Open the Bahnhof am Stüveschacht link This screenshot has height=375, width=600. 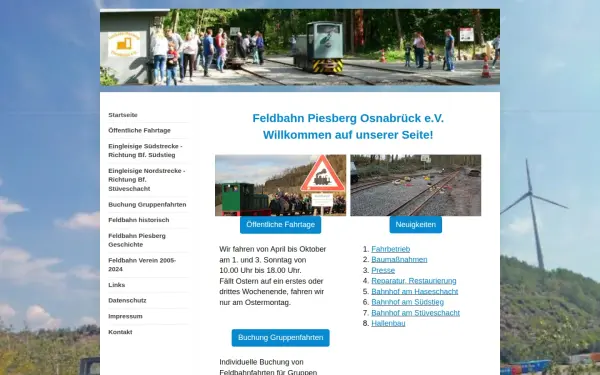tap(416, 313)
